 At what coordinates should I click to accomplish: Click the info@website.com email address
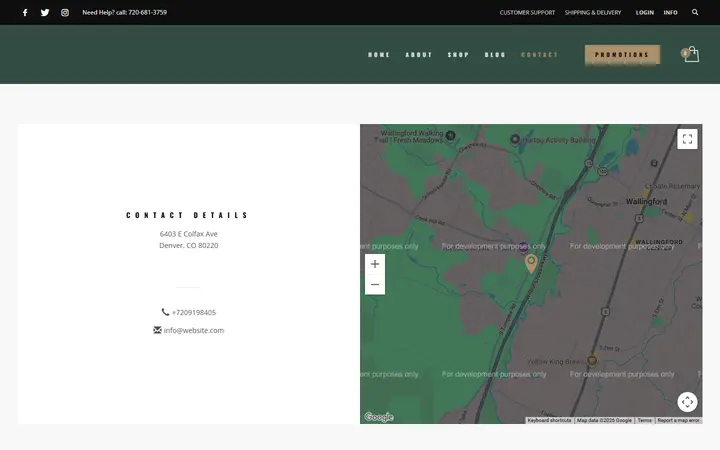click(194, 330)
